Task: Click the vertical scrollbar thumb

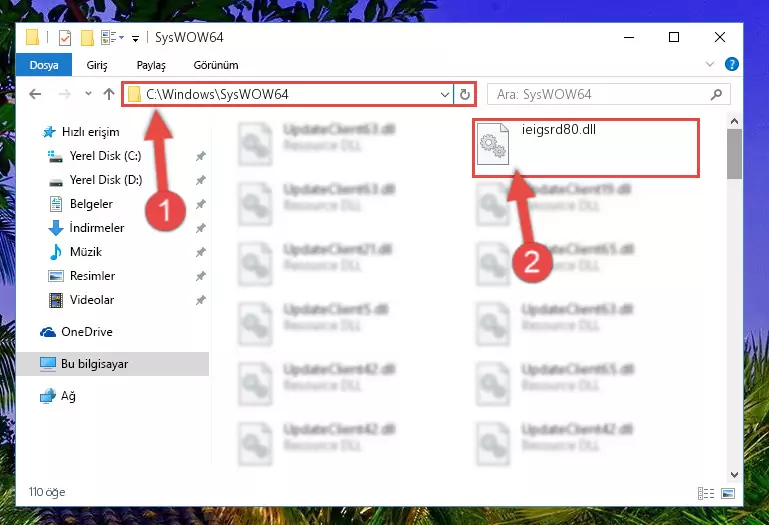Action: click(x=734, y=154)
